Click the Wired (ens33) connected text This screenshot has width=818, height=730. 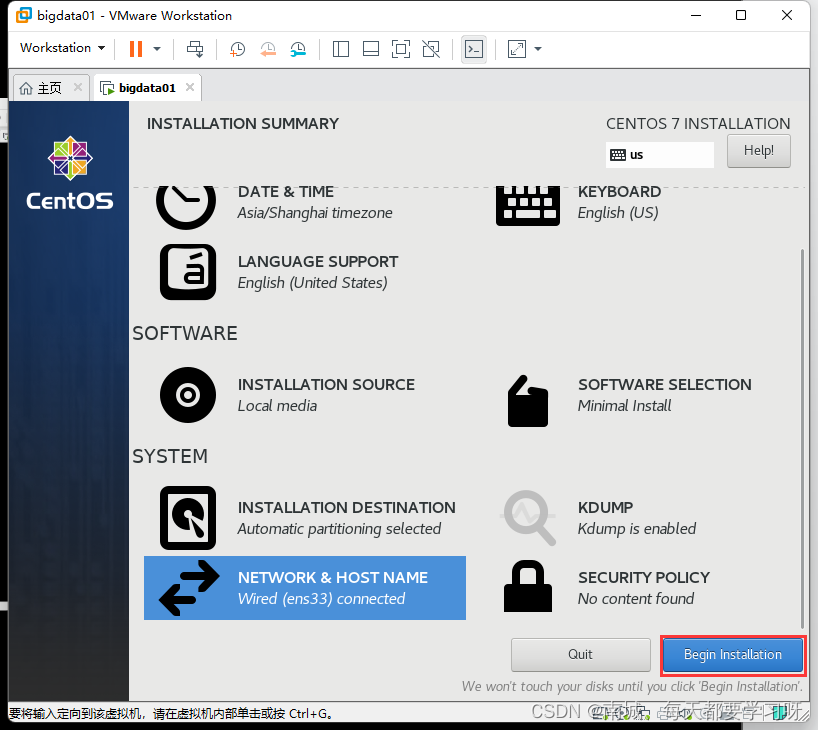click(x=321, y=599)
